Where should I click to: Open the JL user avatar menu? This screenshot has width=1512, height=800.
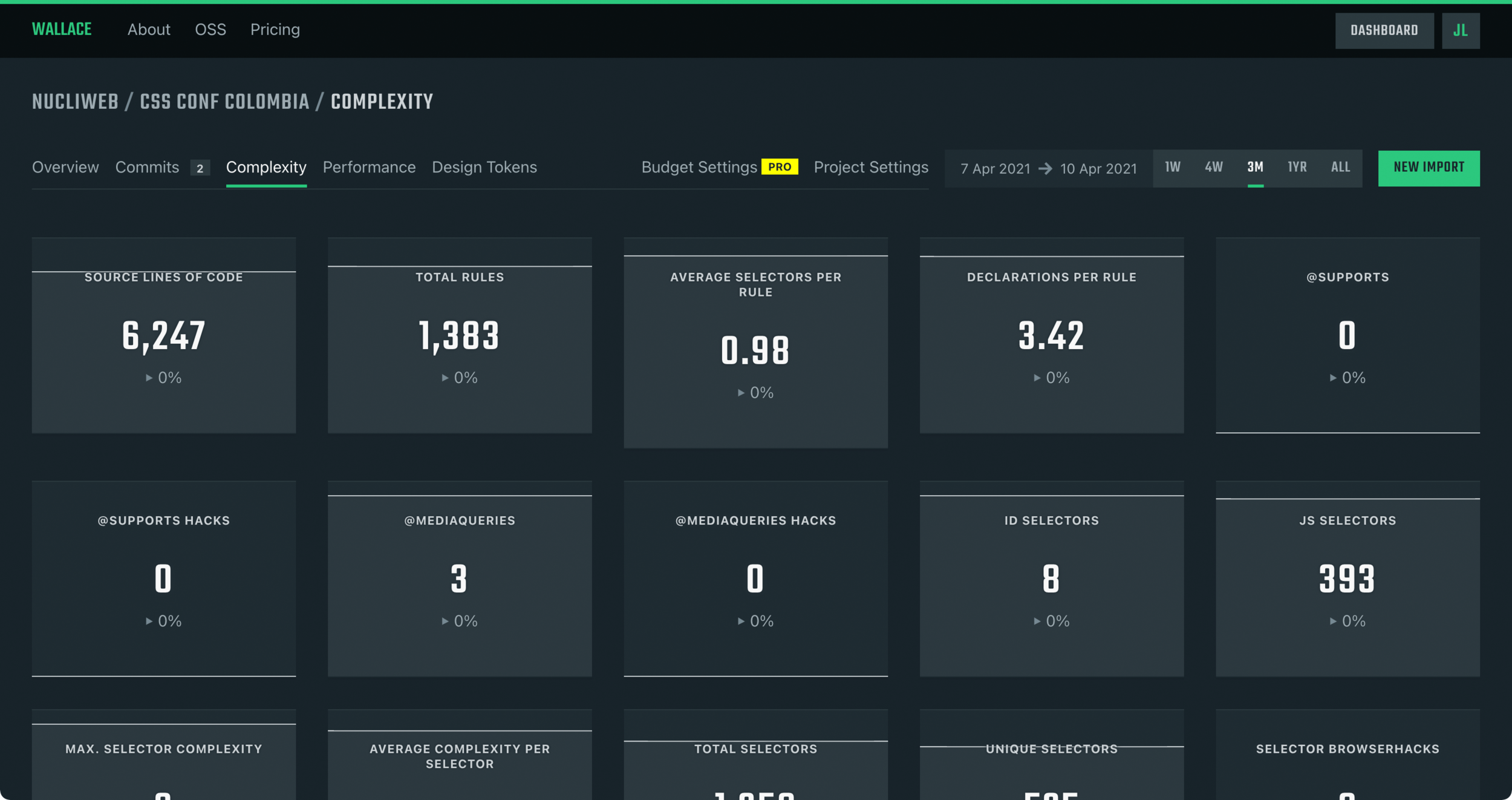pyautogui.click(x=1460, y=30)
